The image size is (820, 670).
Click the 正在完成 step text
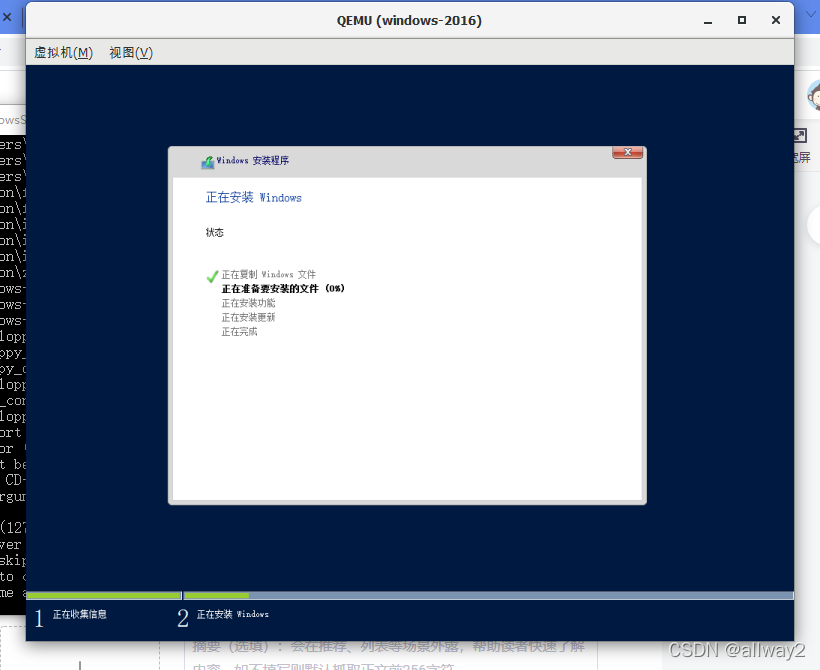point(240,332)
